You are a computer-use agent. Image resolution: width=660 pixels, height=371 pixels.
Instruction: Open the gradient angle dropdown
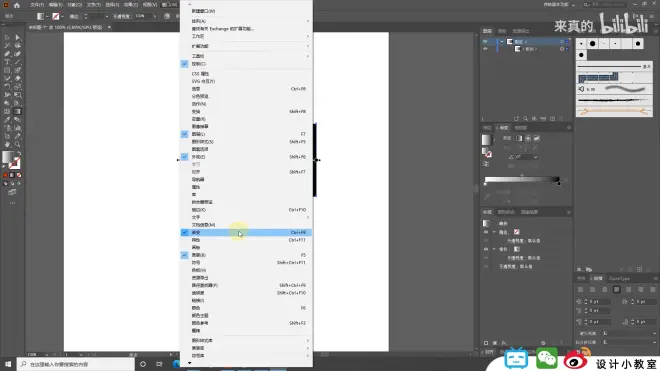point(535,157)
